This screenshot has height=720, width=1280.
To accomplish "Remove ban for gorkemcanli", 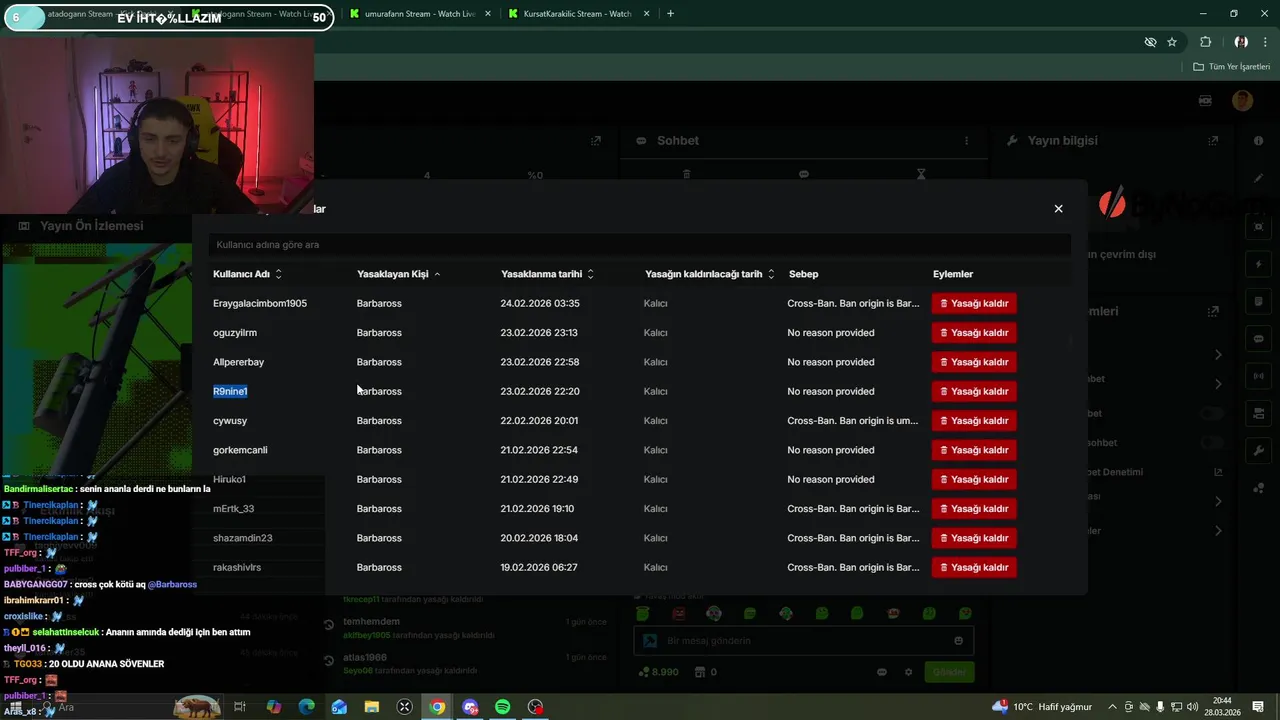I will pyautogui.click(x=974, y=450).
